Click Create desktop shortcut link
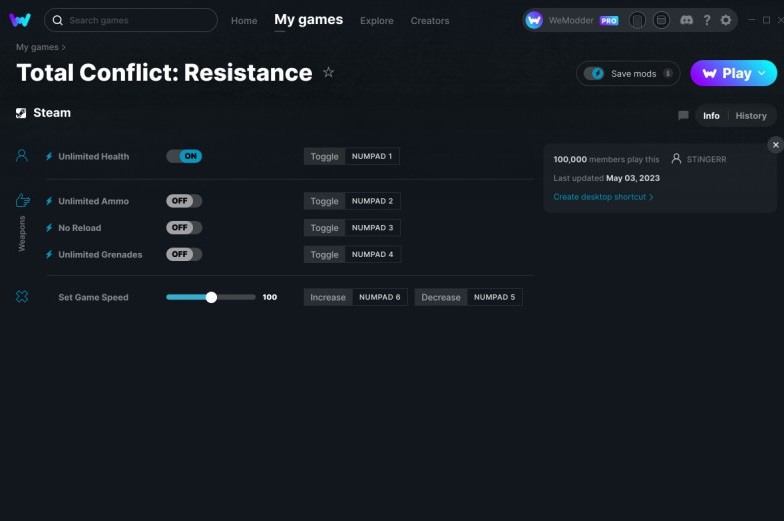The height and width of the screenshot is (521, 784). (x=603, y=197)
